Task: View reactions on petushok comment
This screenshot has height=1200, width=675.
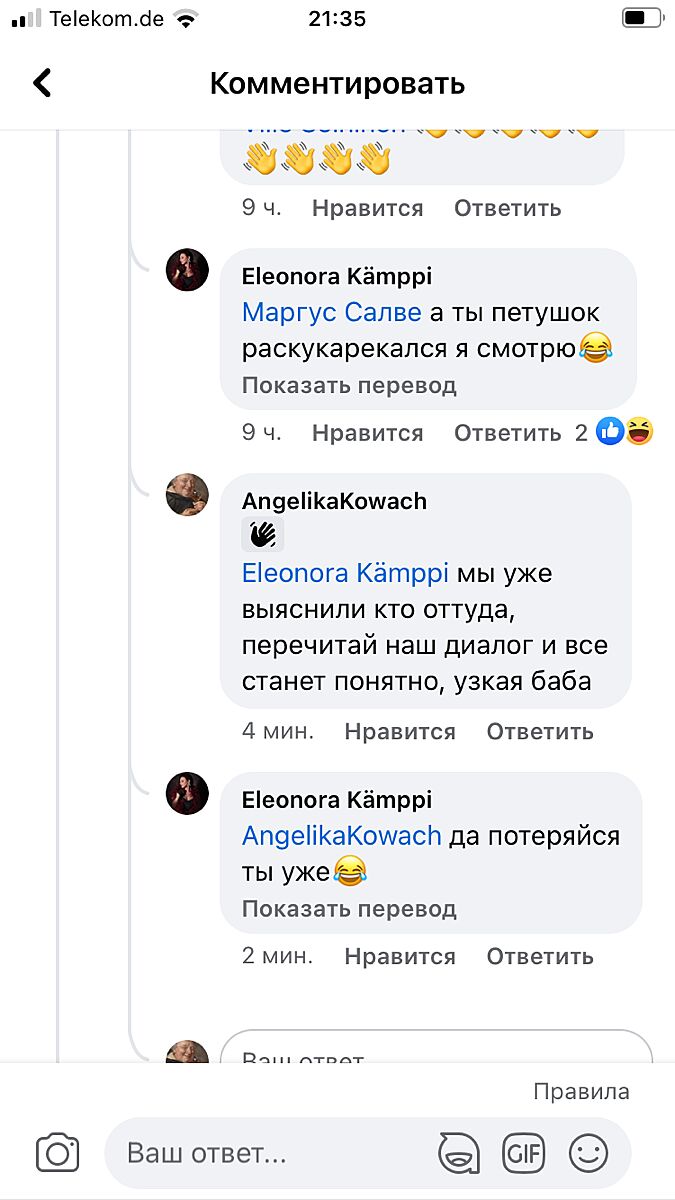Action: pos(623,432)
